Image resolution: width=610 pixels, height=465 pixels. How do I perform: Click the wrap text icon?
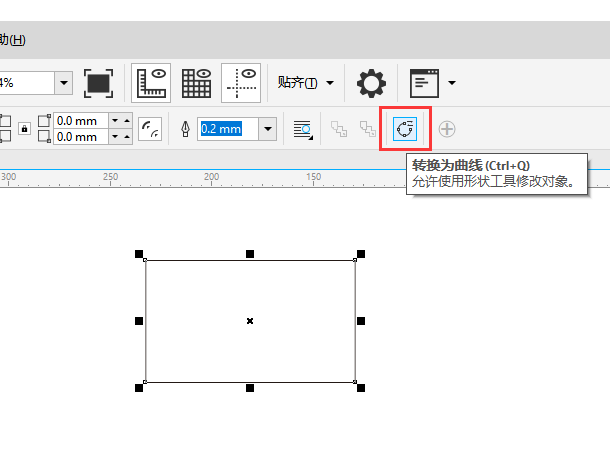(x=303, y=130)
